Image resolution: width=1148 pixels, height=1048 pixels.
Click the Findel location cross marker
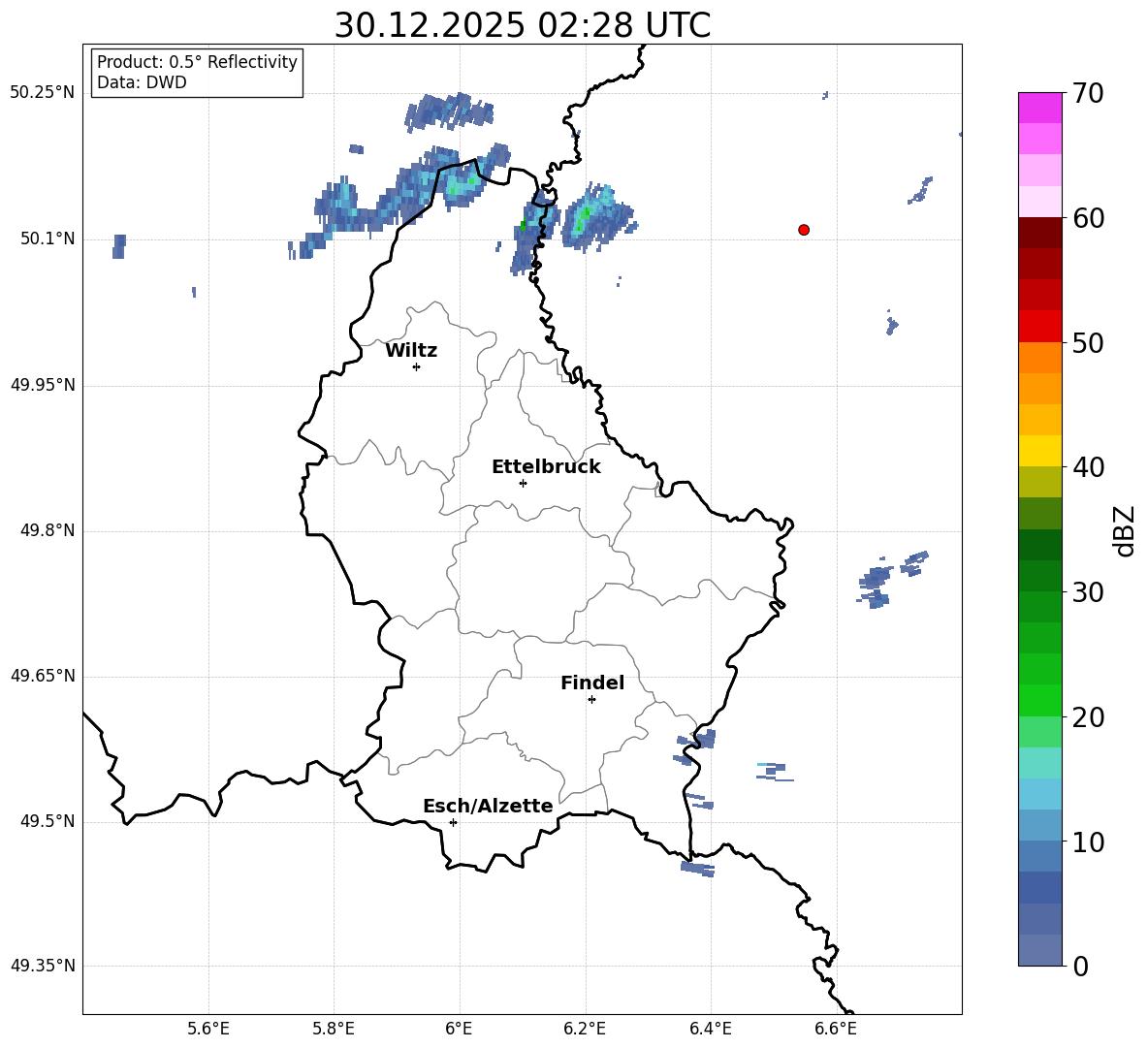(591, 700)
